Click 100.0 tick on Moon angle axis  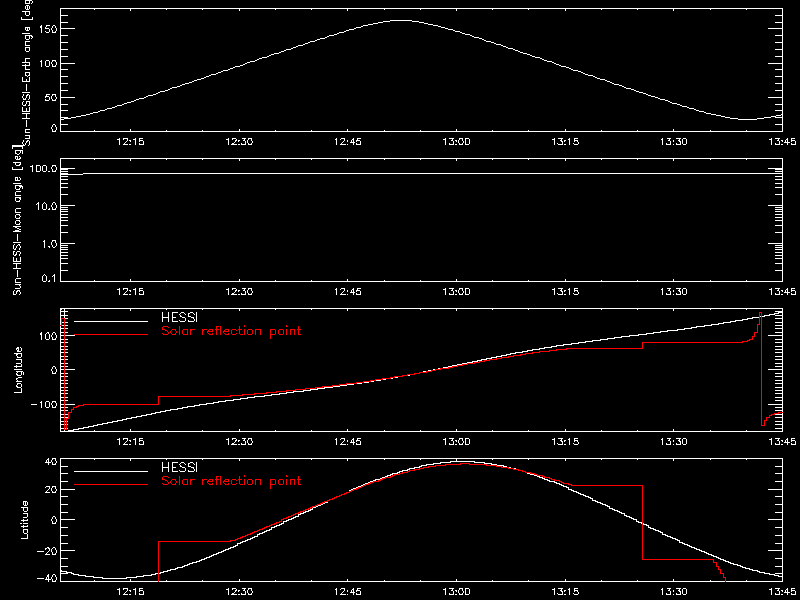tap(43, 169)
